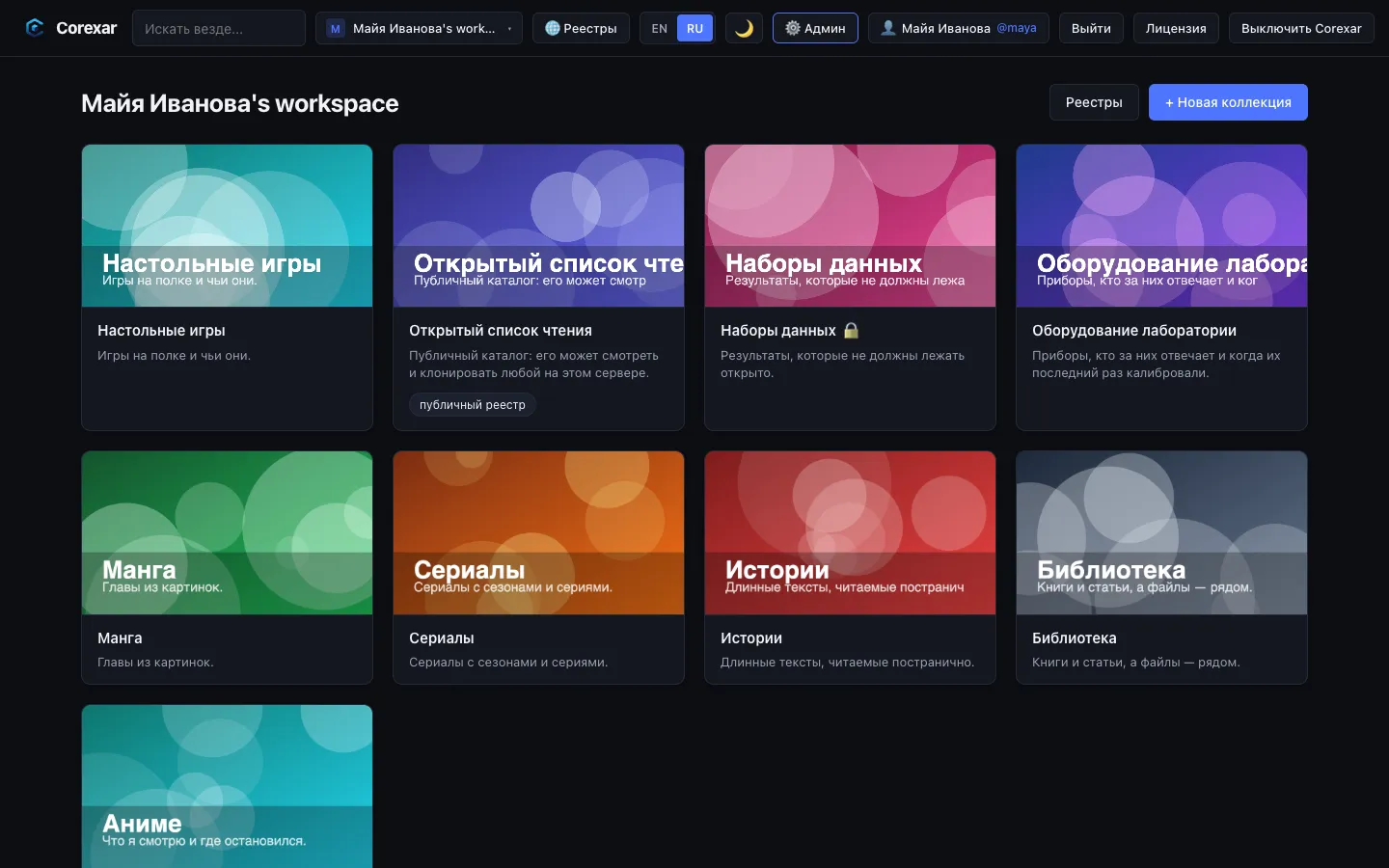Open the Открытый список чтения cover image
The image size is (1389, 868).
[x=538, y=226]
